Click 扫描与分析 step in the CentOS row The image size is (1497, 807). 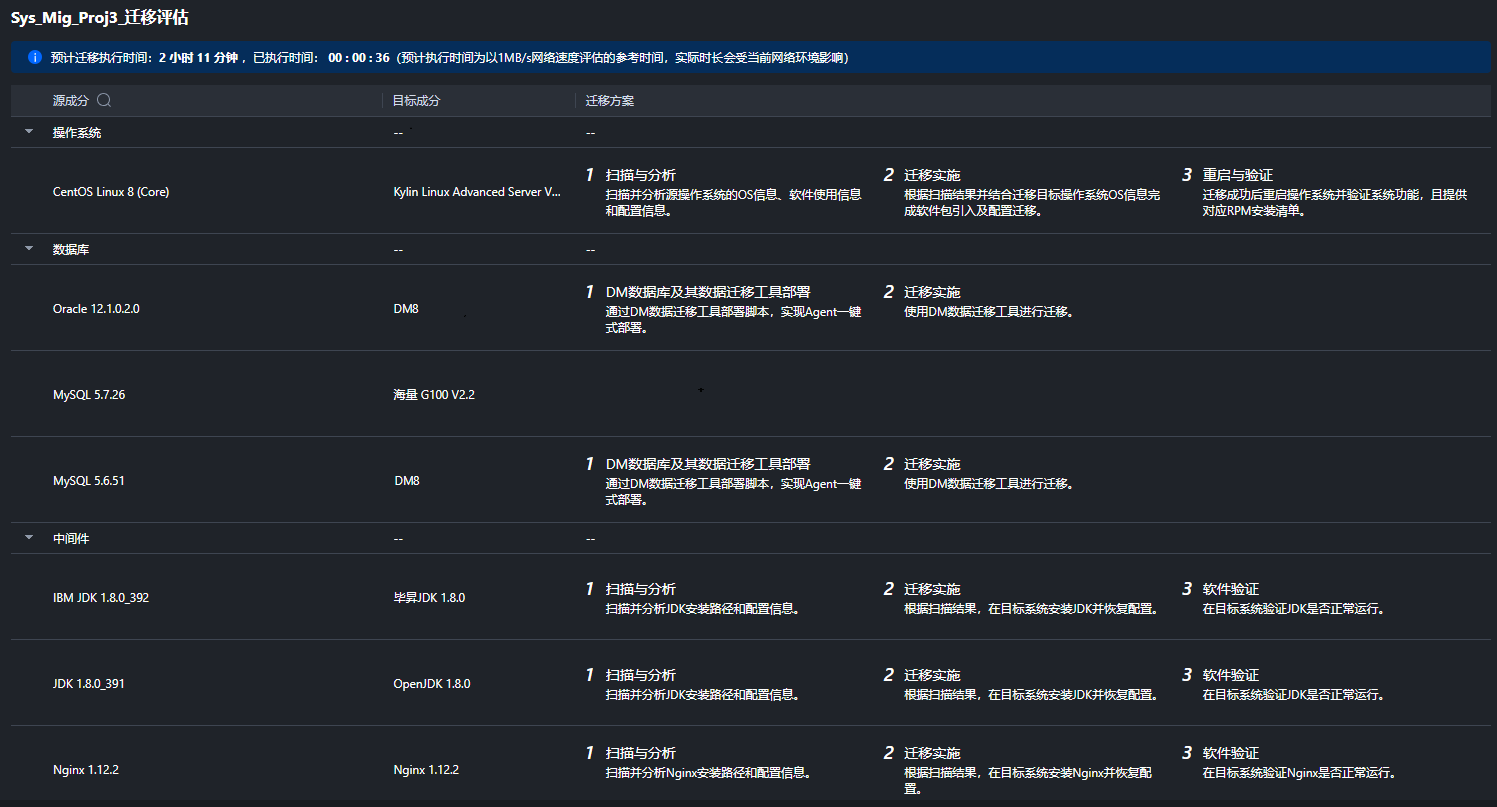(641, 175)
